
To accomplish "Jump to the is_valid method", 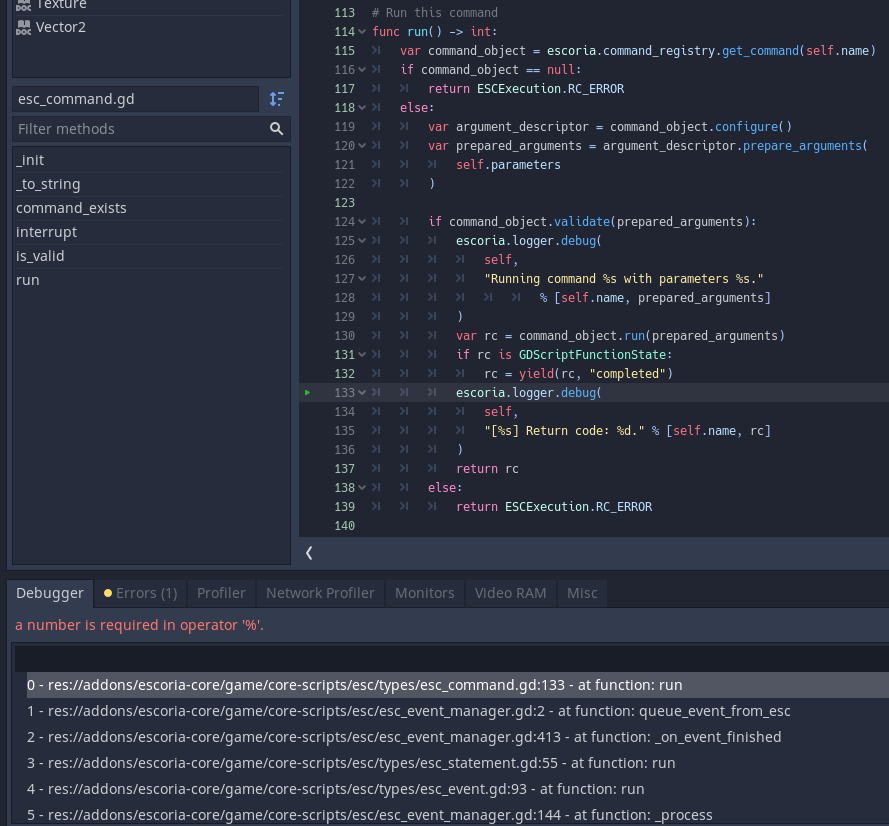I will 150,256.
